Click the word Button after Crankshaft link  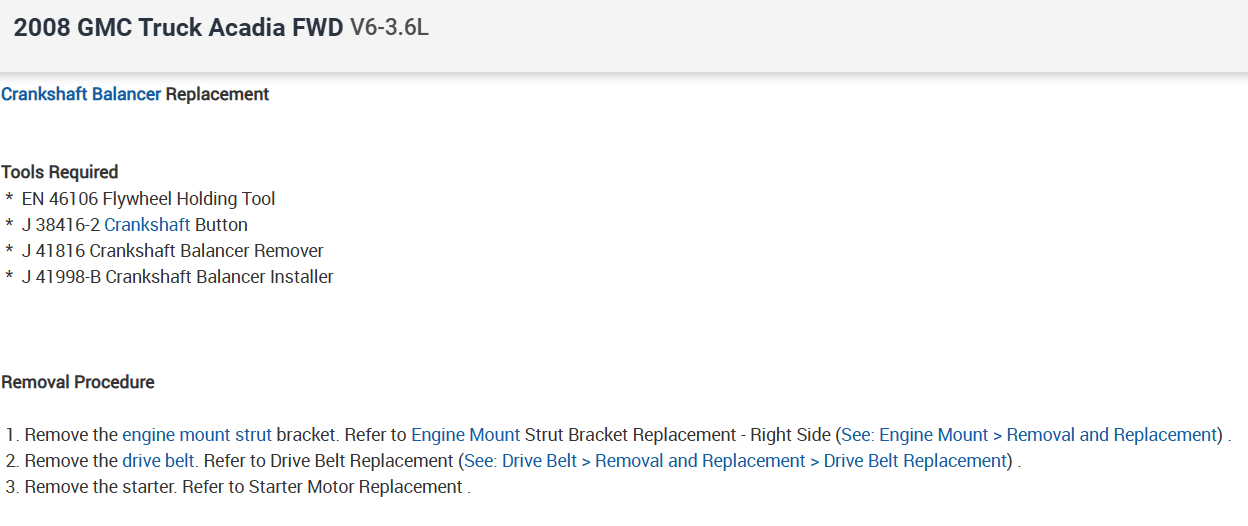221,225
